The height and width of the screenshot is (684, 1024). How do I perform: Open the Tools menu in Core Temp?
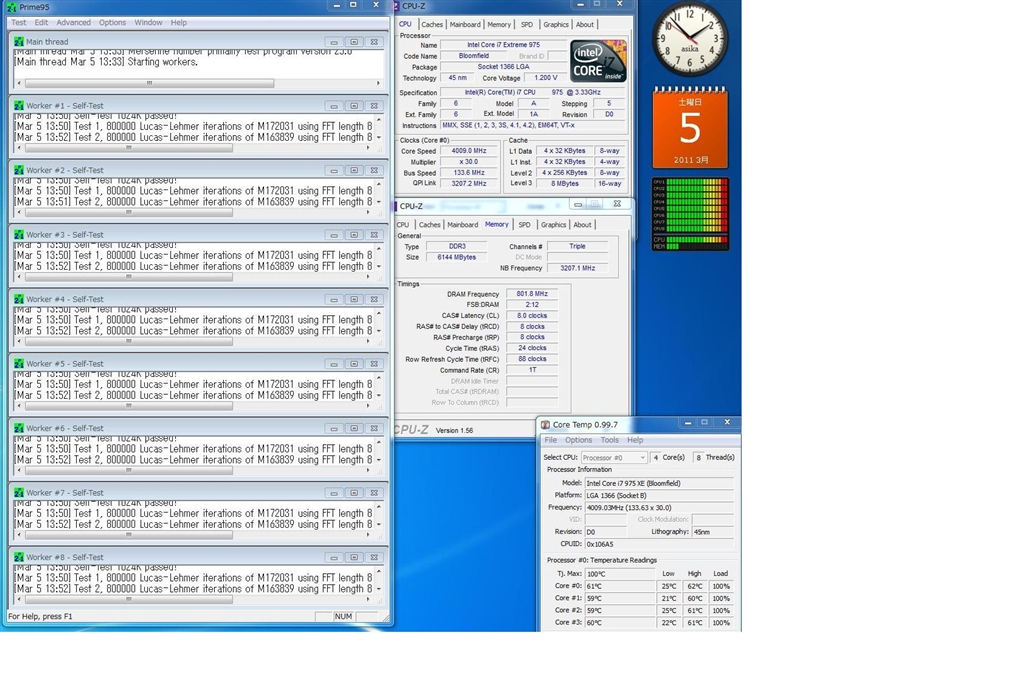pyautogui.click(x=610, y=440)
